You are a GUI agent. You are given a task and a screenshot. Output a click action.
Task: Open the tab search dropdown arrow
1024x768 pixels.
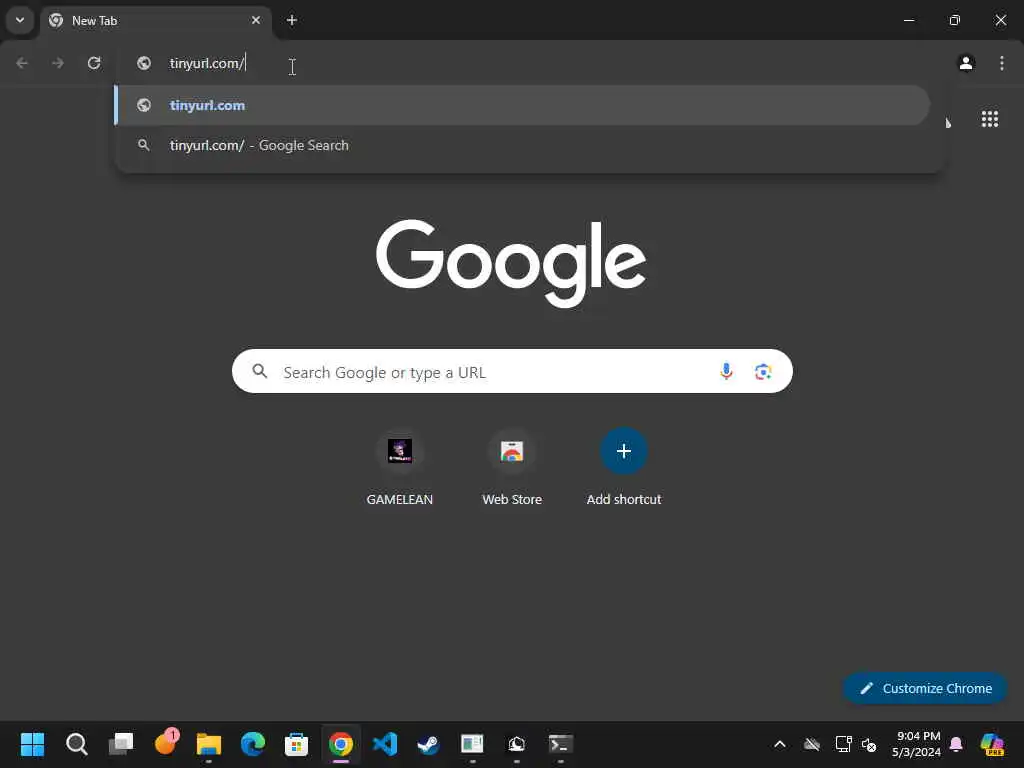20,20
